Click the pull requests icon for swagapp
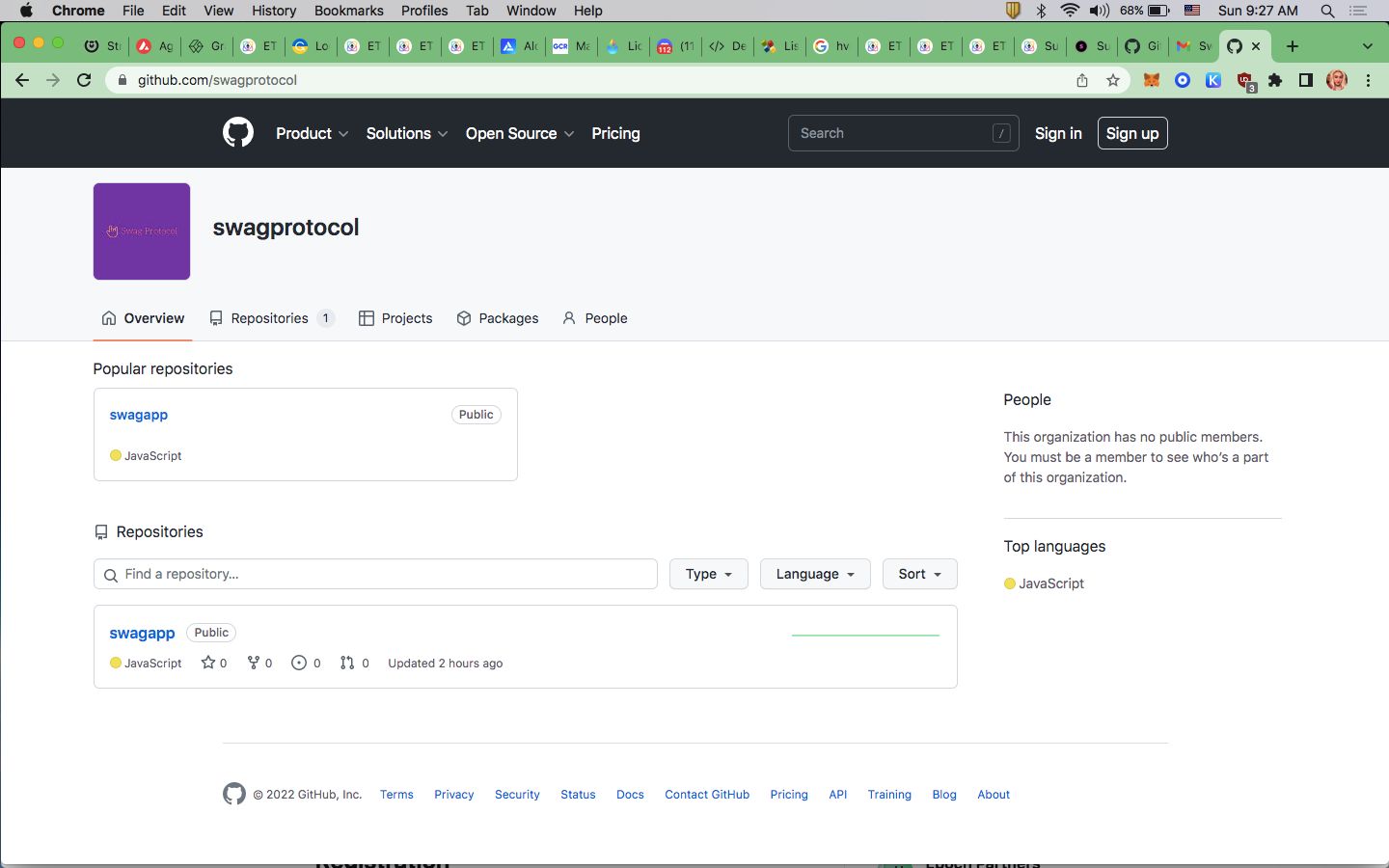The image size is (1389, 868). tap(347, 663)
